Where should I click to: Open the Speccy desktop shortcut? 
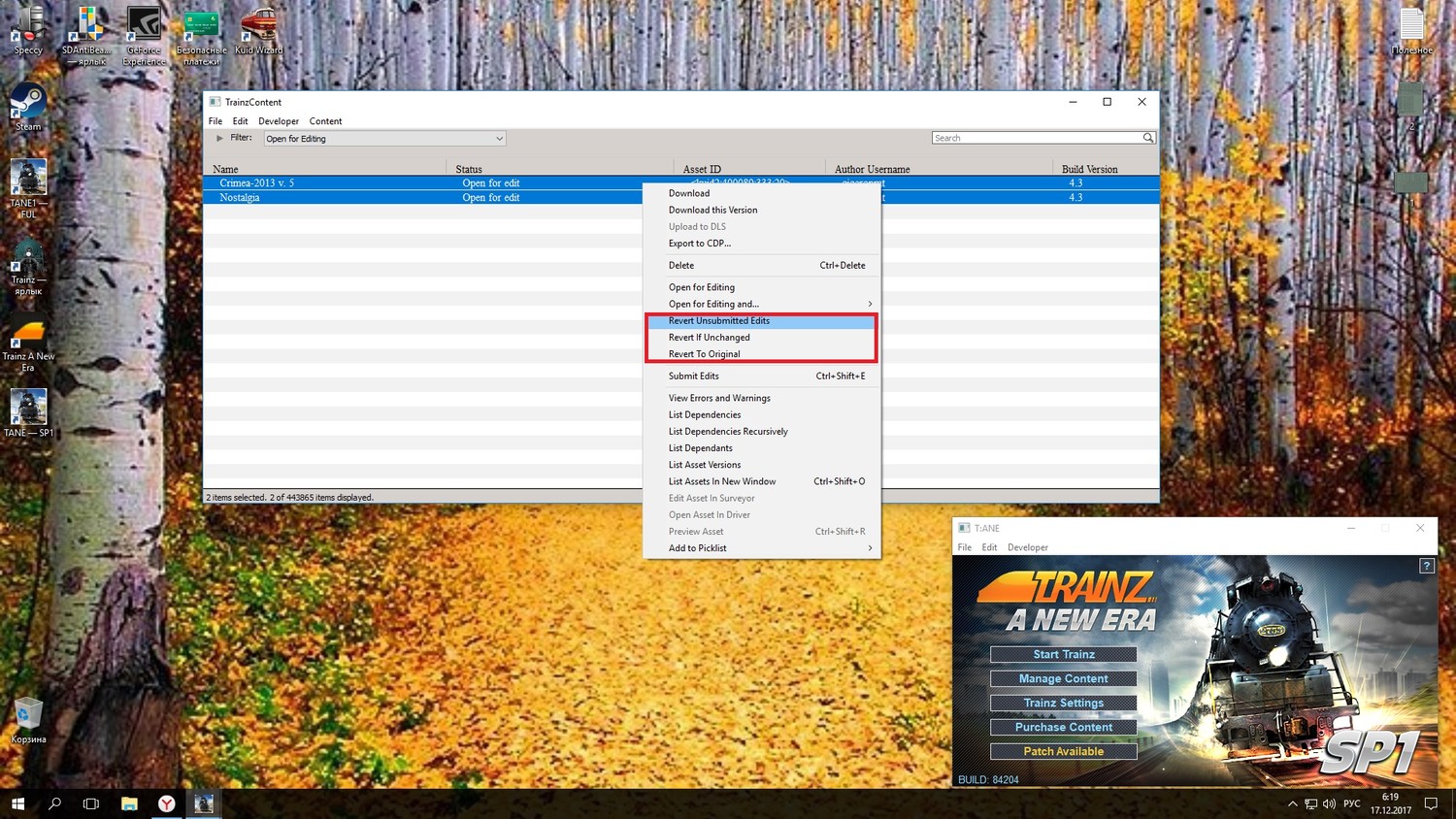[28, 29]
